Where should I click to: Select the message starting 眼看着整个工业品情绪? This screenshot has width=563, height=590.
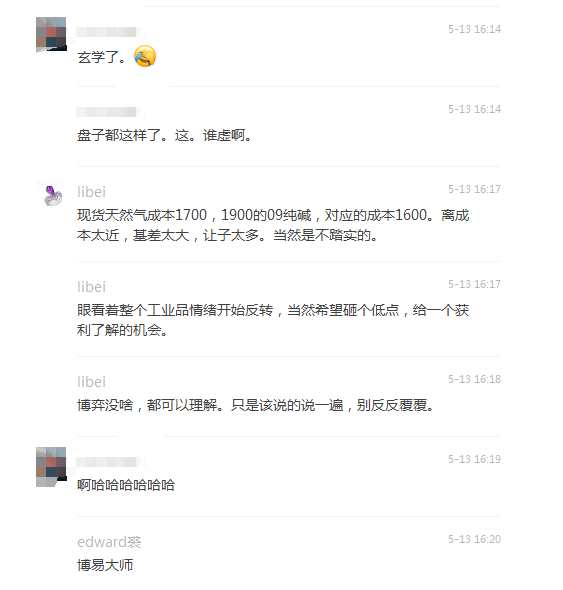(273, 320)
